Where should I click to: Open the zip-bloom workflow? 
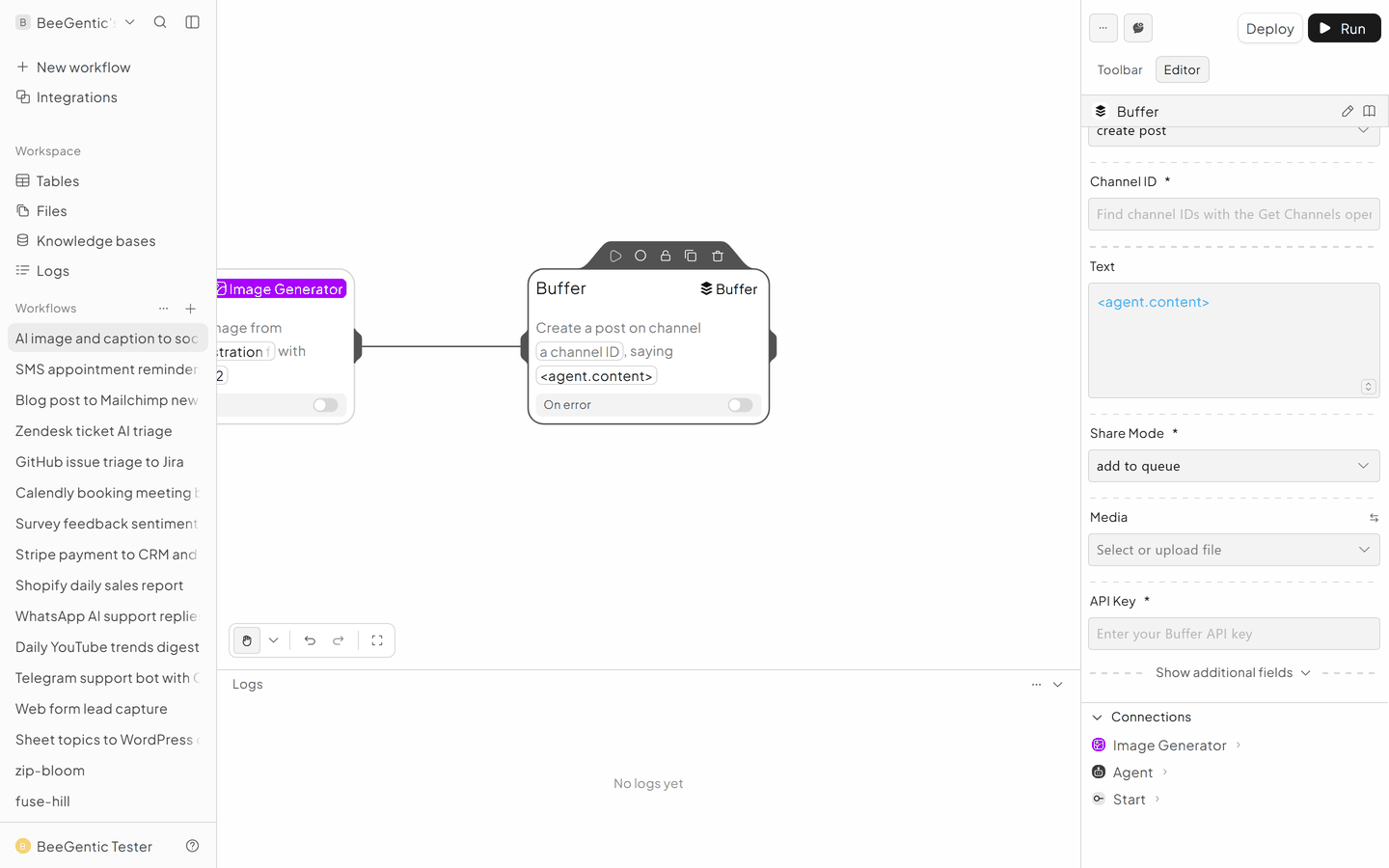point(108,771)
